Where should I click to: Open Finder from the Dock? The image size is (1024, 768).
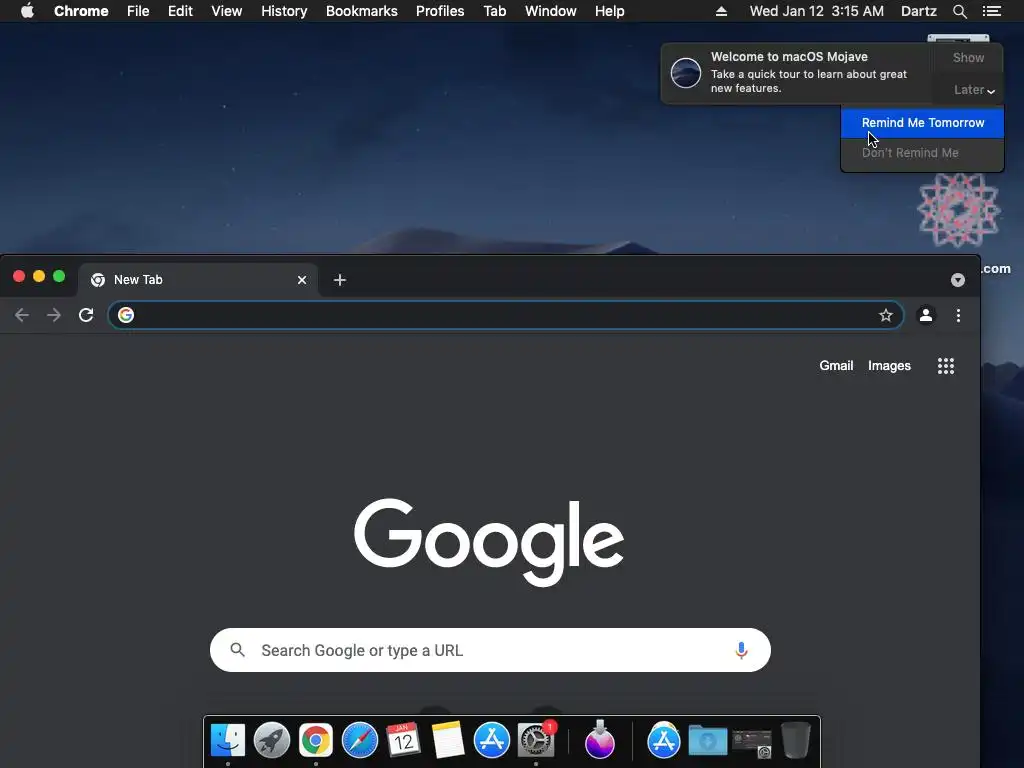[x=227, y=740]
